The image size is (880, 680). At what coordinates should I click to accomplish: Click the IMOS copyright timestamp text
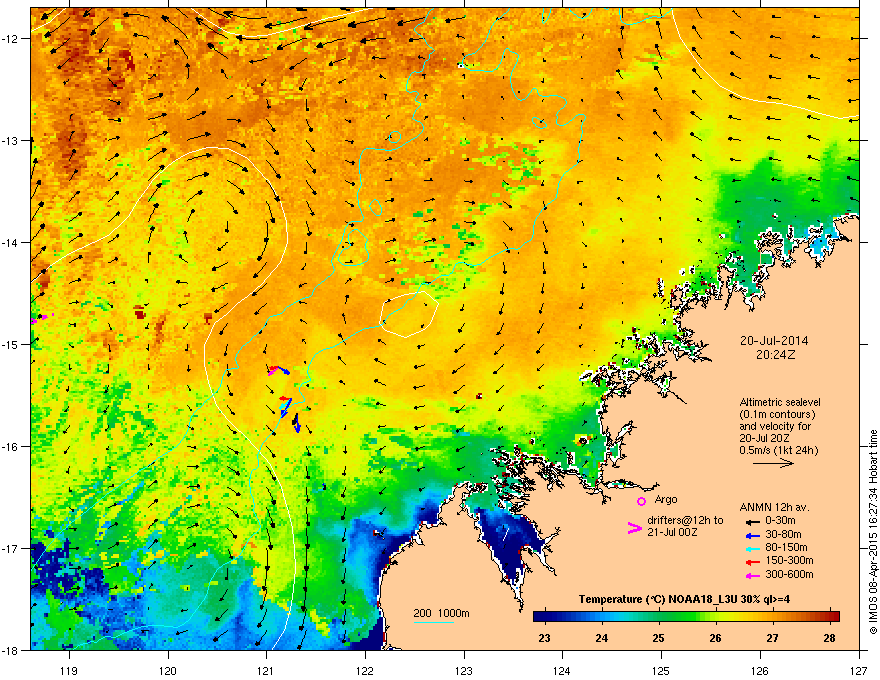[x=873, y=532]
